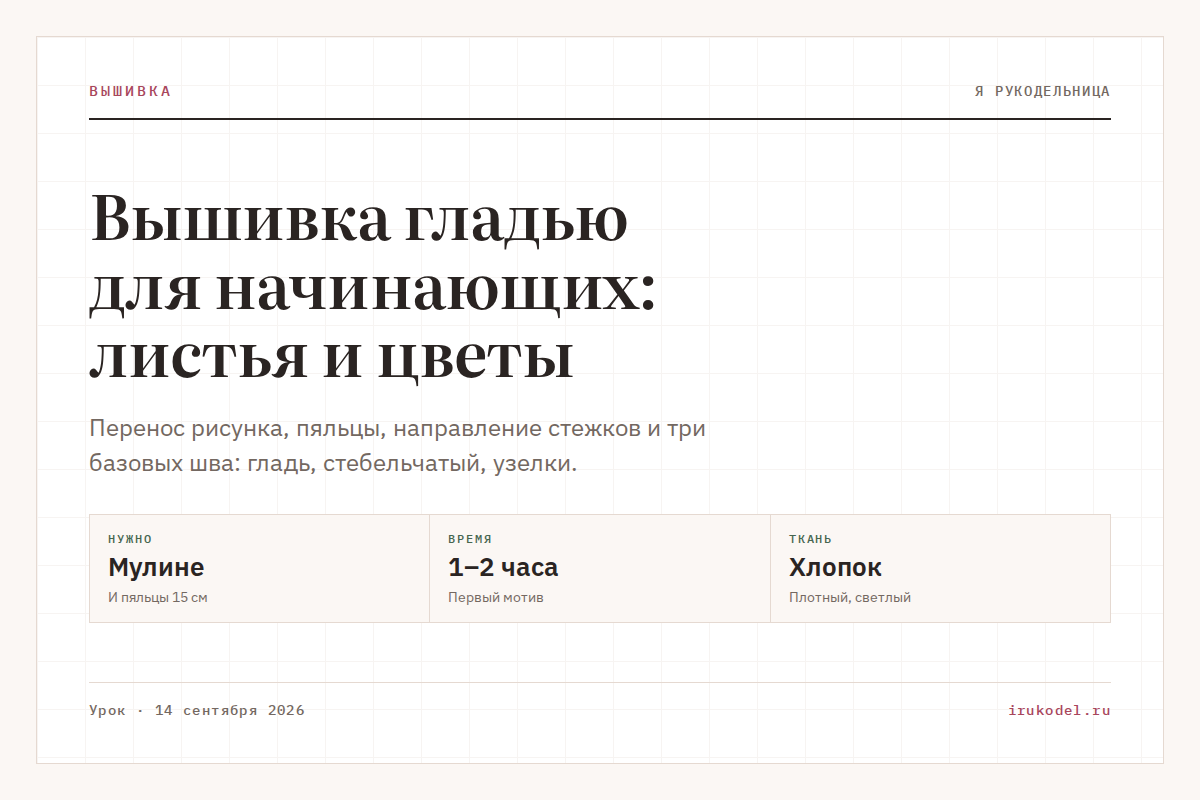Click the date 'Урок · 14 сентября 2026'
The width and height of the screenshot is (1200, 800).
(x=197, y=711)
